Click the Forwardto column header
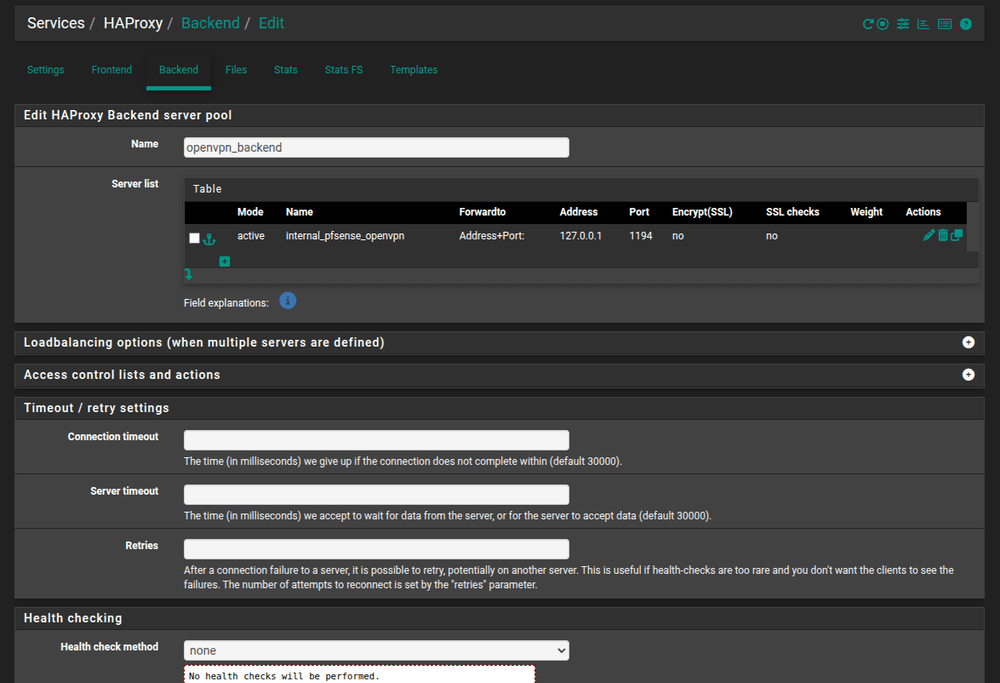This screenshot has width=1000, height=683. [x=482, y=212]
